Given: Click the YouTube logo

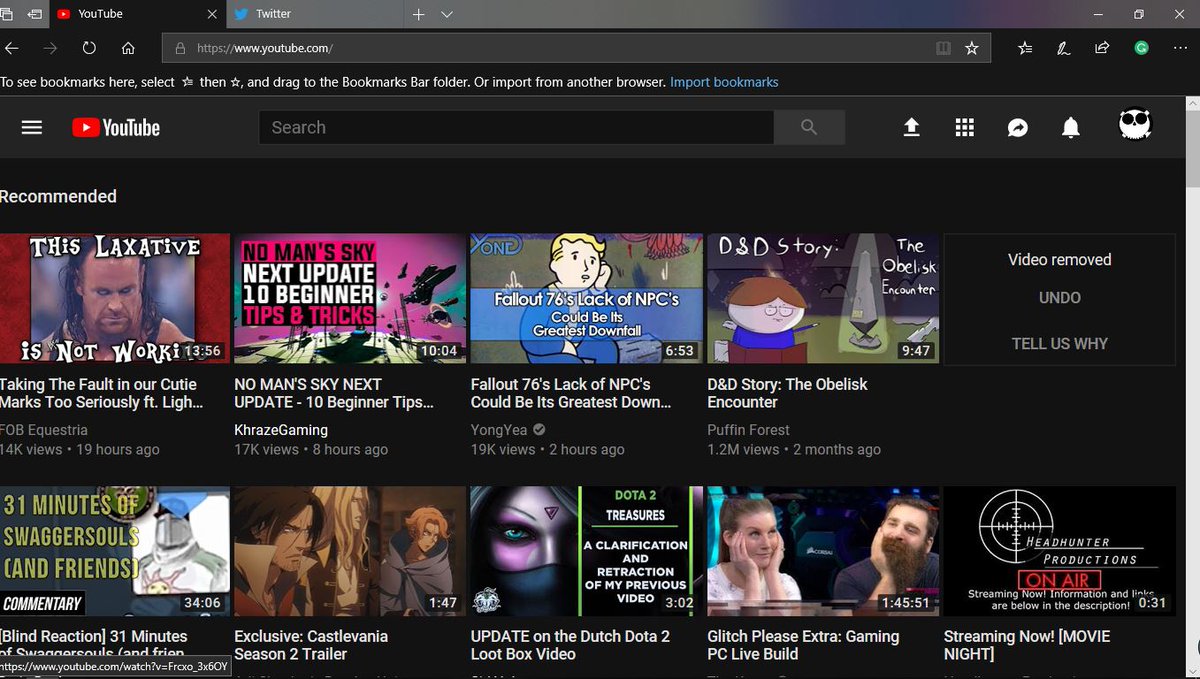Looking at the screenshot, I should point(116,127).
